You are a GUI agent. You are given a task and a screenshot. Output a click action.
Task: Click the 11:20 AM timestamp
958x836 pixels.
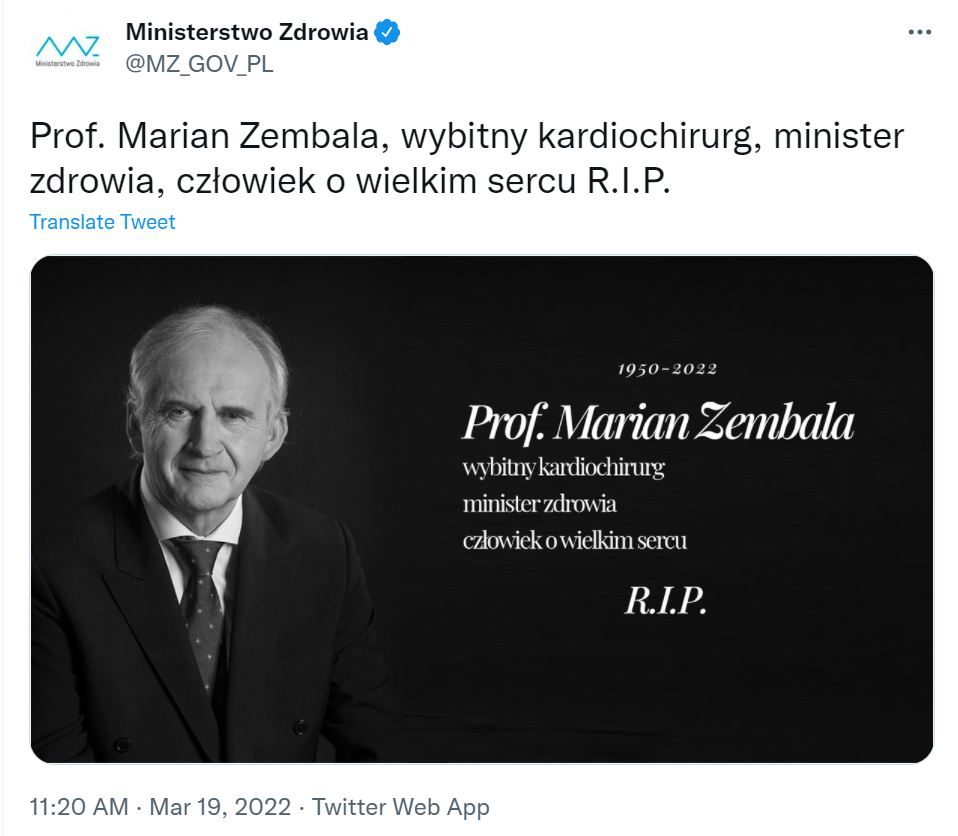point(79,807)
